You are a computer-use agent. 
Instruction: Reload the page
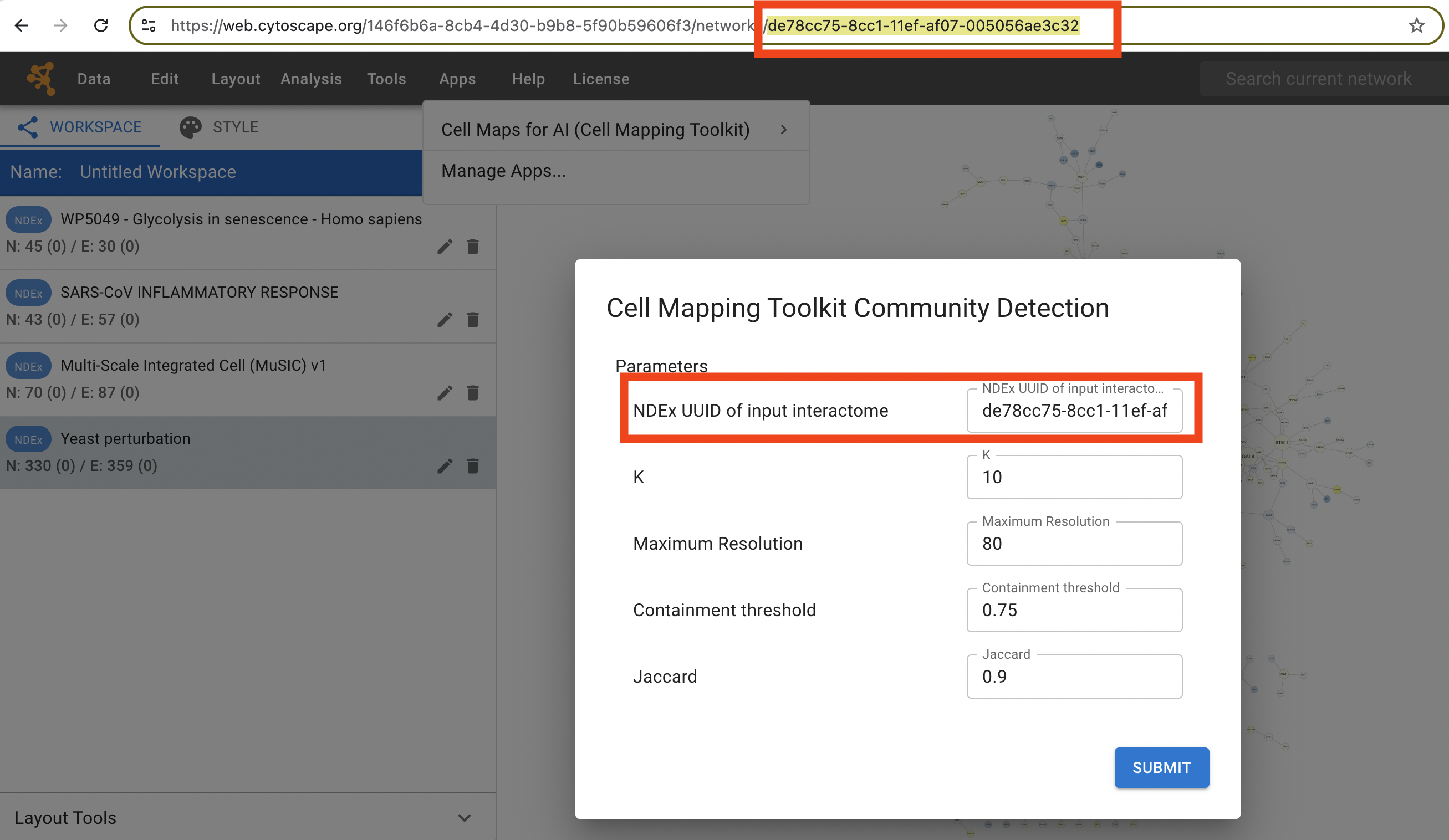click(x=101, y=25)
